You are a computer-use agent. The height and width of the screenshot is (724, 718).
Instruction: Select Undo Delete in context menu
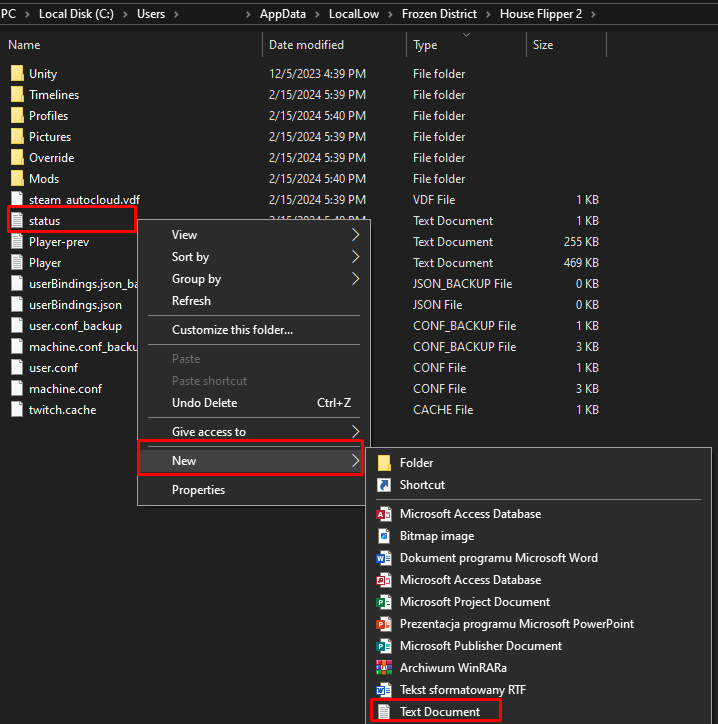[x=204, y=403]
